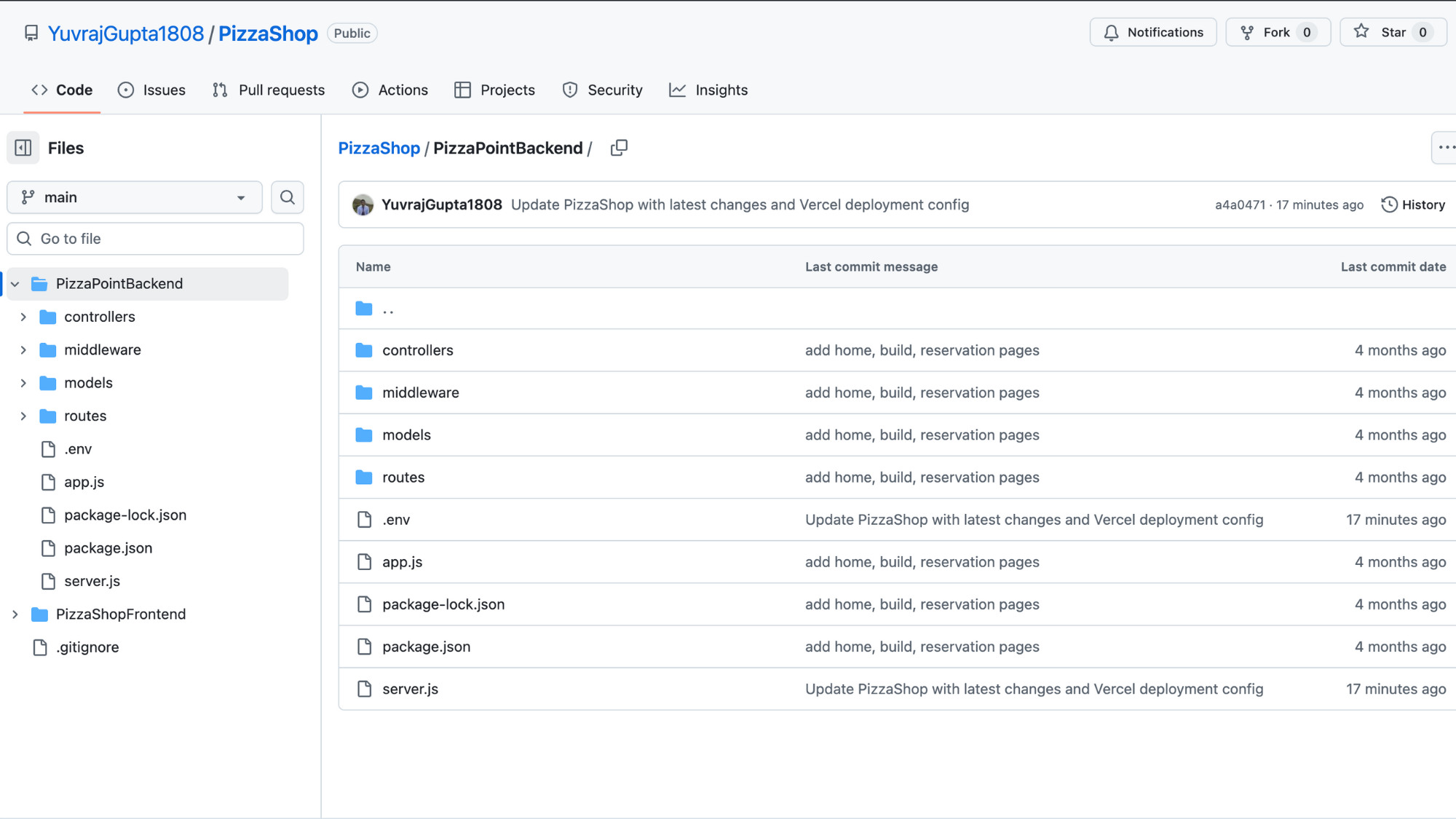Click the Star icon
The width and height of the screenshot is (1456, 819).
tap(1361, 32)
